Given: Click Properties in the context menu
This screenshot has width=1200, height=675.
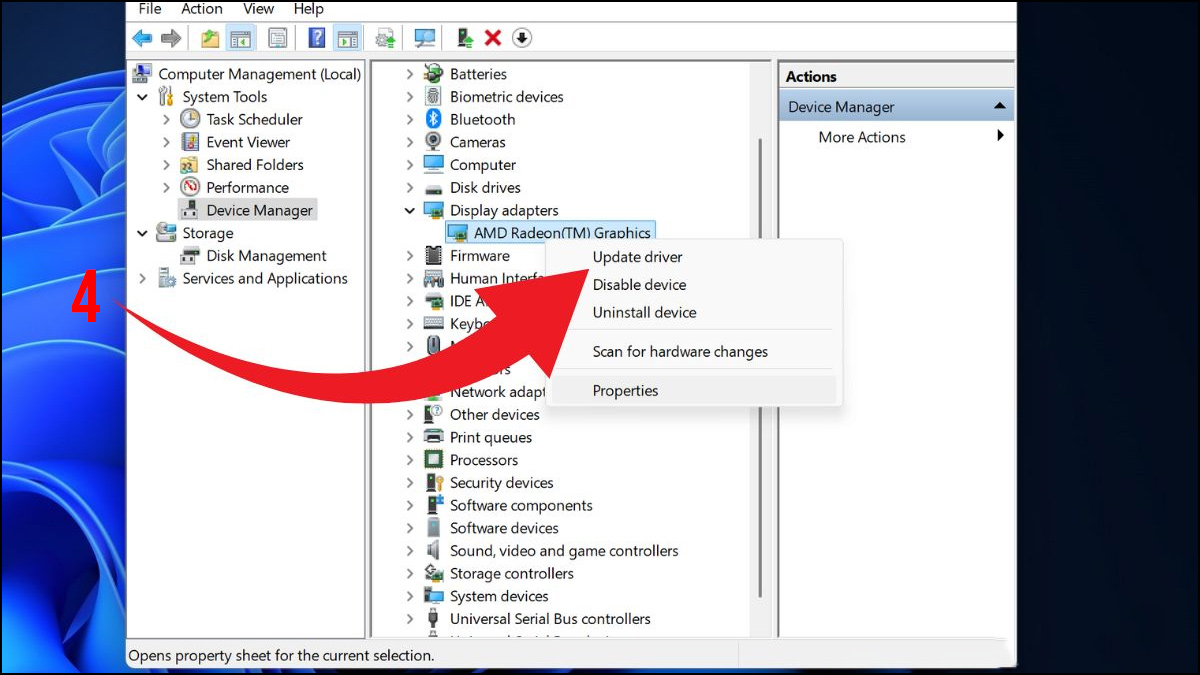Looking at the screenshot, I should (x=625, y=390).
